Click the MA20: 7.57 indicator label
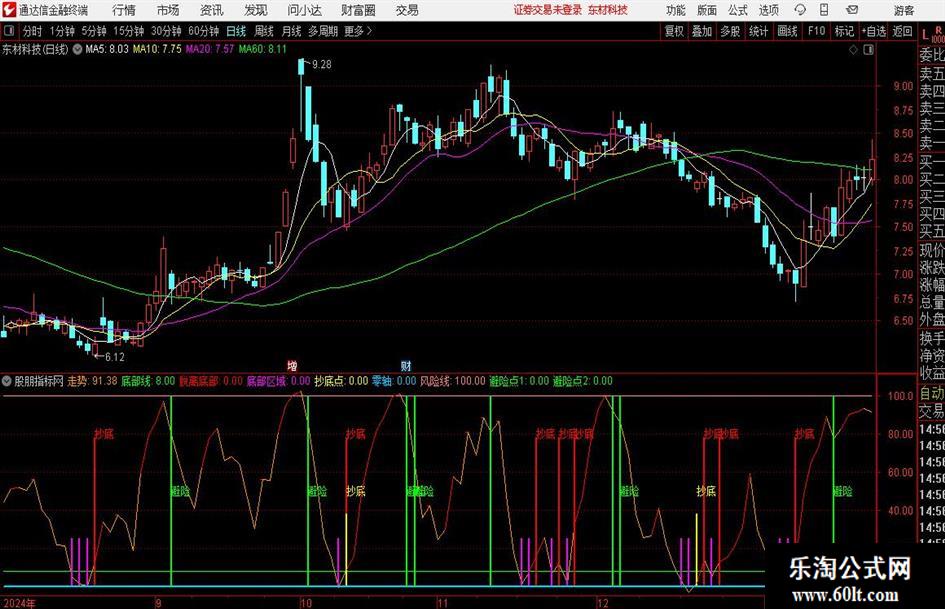The width and height of the screenshot is (945, 609). click(210, 49)
